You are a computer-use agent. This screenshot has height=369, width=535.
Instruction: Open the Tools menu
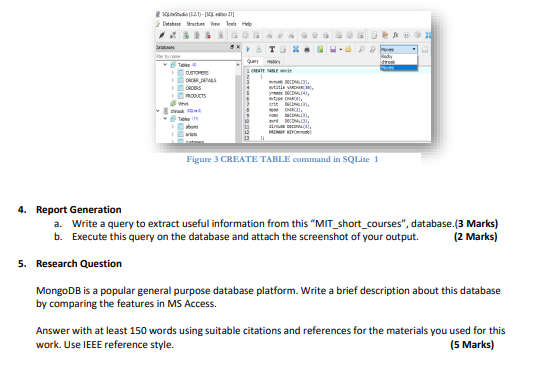(231, 24)
